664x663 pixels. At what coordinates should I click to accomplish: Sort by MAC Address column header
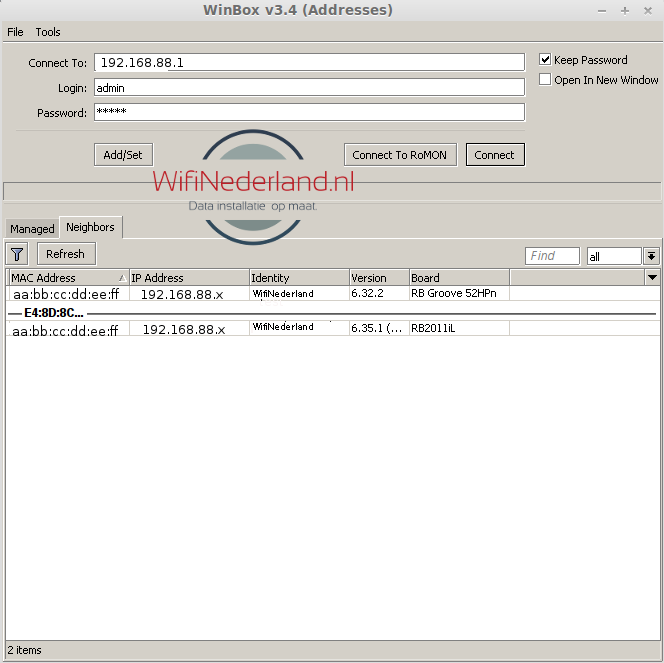coord(67,278)
